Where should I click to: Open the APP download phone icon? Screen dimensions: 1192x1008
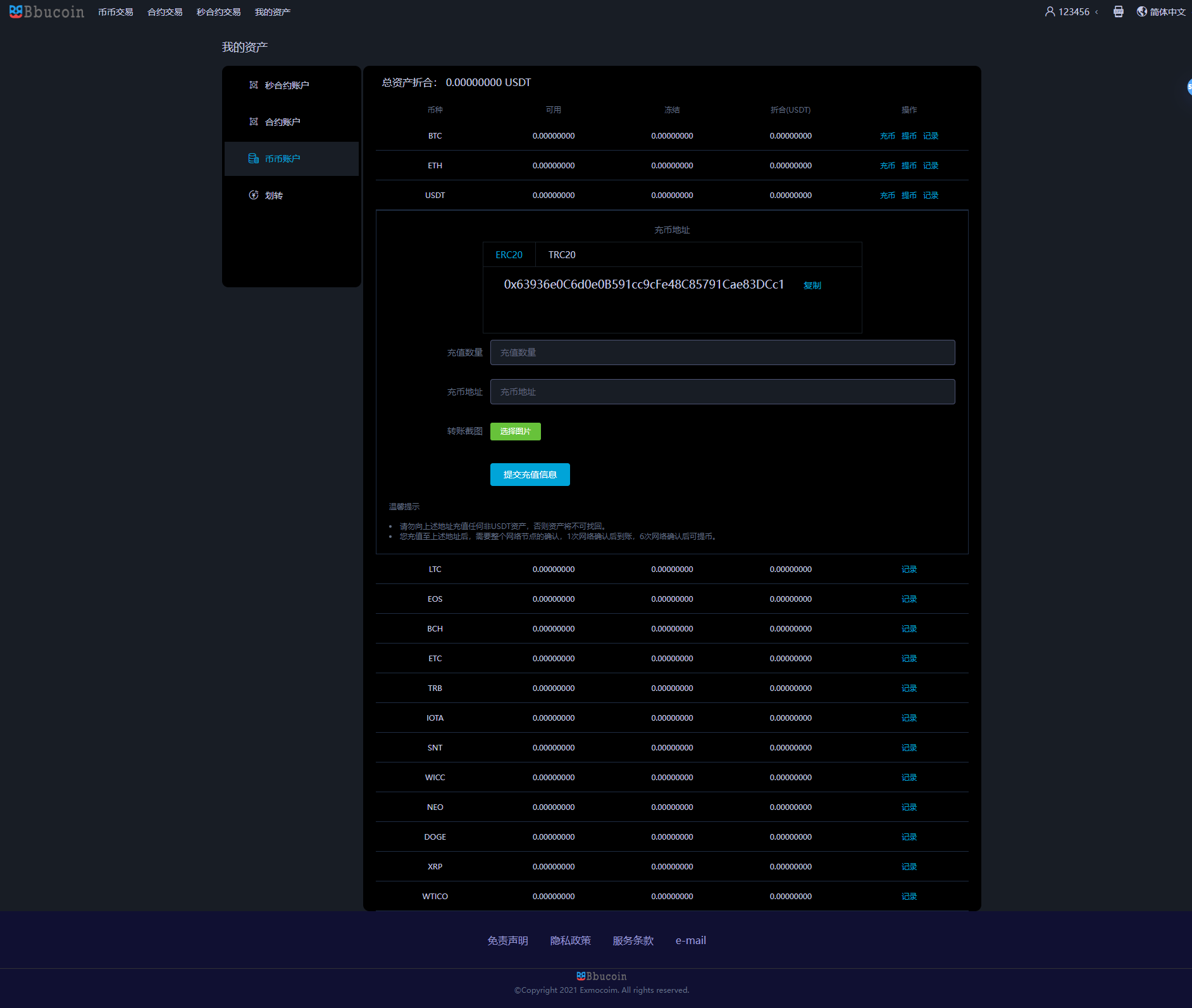tap(1118, 11)
